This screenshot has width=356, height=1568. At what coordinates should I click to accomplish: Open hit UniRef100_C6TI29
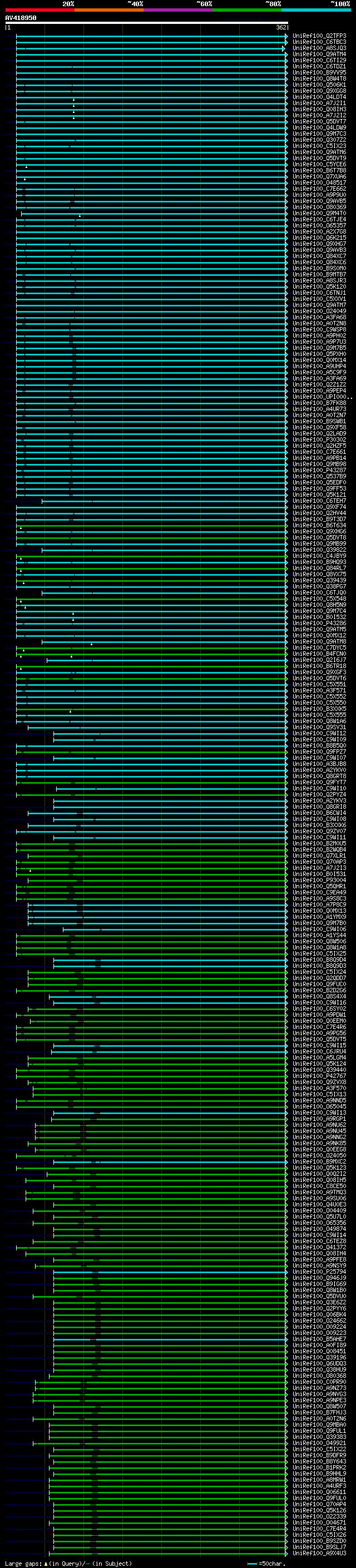(319, 60)
